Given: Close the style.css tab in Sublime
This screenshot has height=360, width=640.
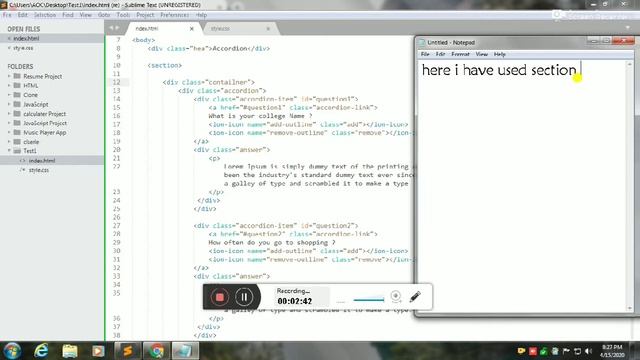Looking at the screenshot, I should [268, 29].
